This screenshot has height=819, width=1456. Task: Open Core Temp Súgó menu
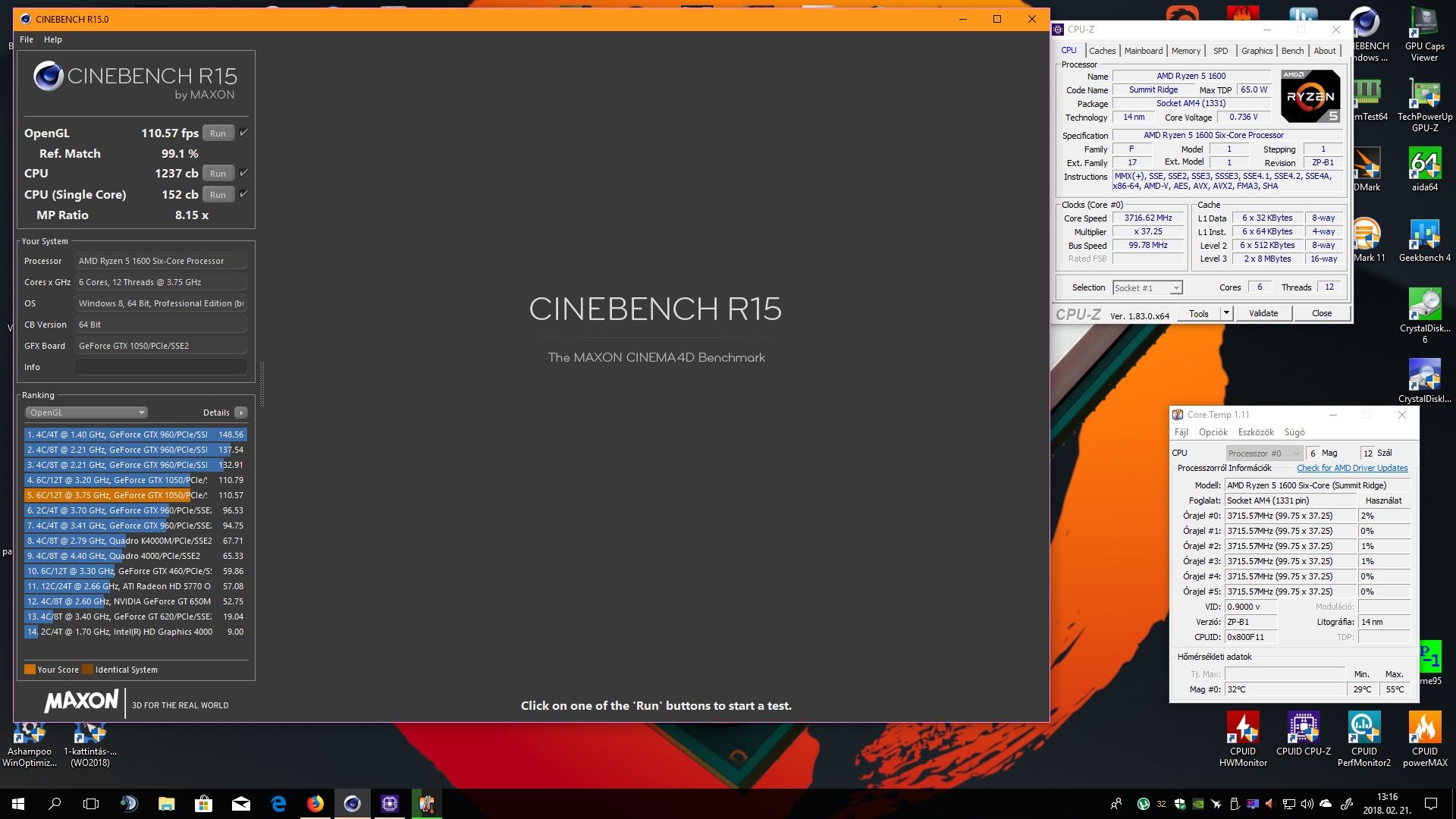coord(1294,432)
